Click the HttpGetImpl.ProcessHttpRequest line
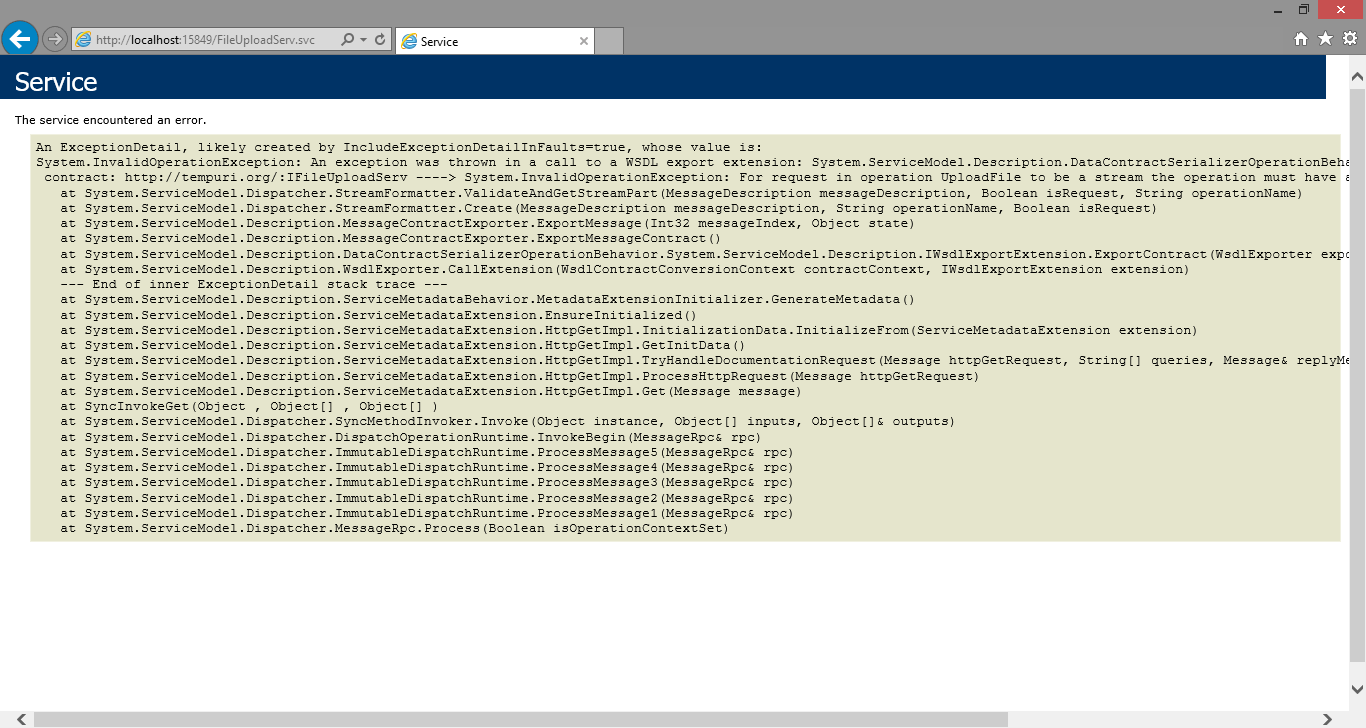The image size is (1366, 728). click(x=519, y=376)
